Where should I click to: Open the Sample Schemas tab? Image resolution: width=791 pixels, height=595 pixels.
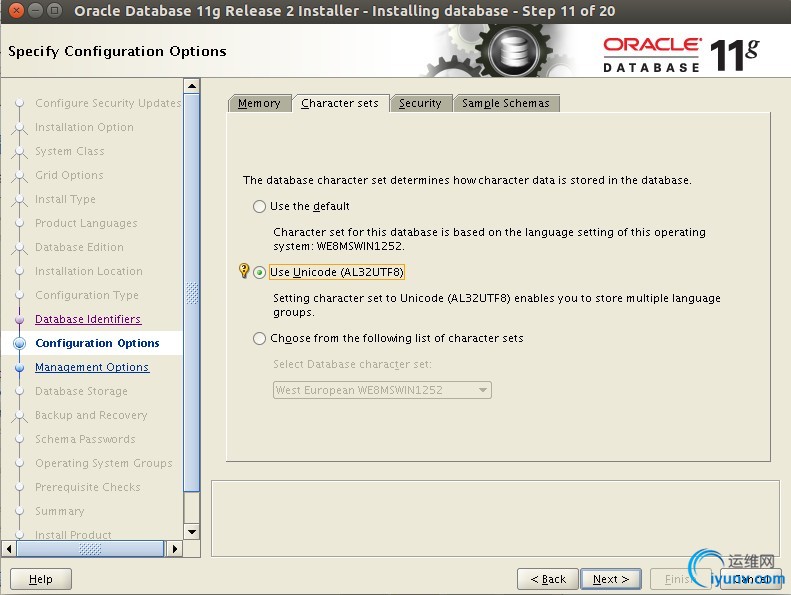[x=506, y=103]
